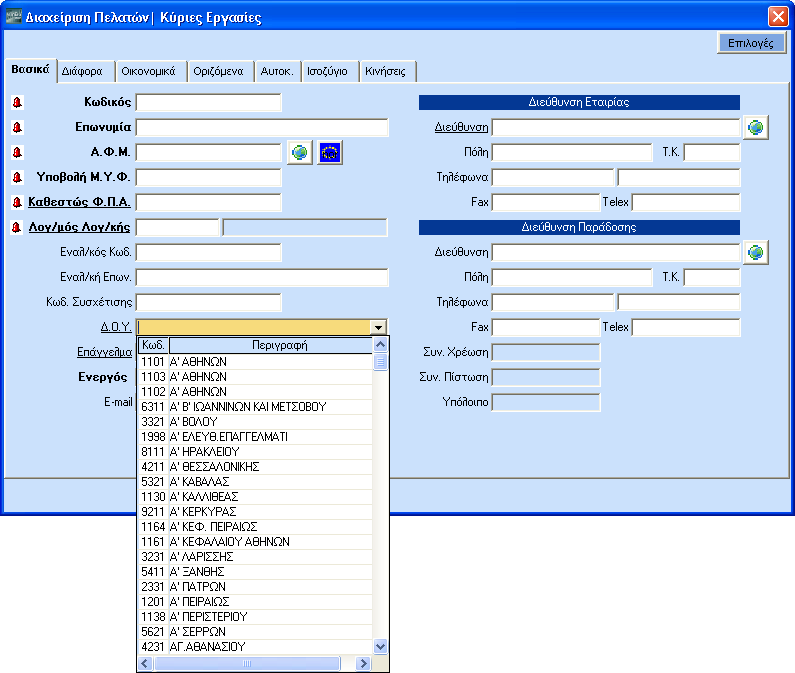Click the bell icon next to Επωνυμία

point(17,127)
